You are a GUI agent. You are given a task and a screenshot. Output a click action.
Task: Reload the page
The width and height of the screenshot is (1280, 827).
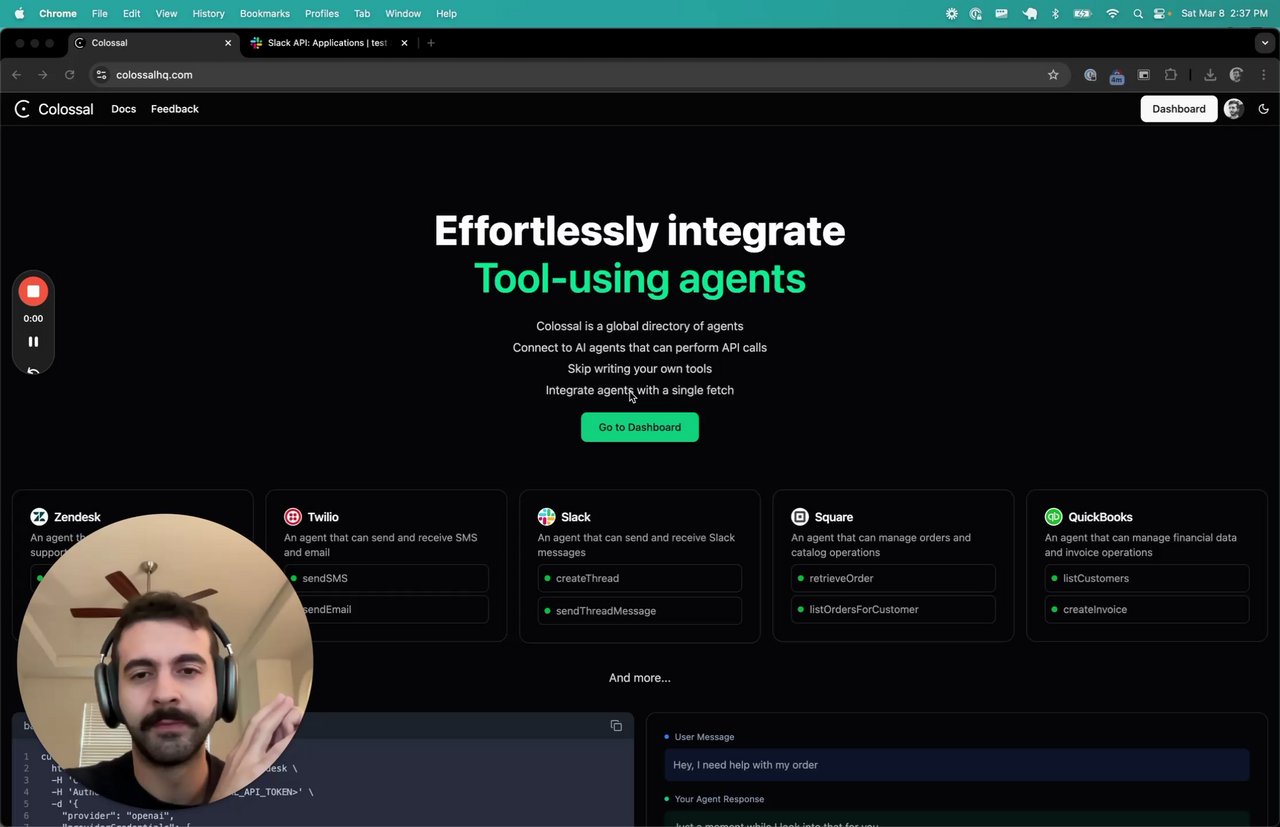coord(69,75)
